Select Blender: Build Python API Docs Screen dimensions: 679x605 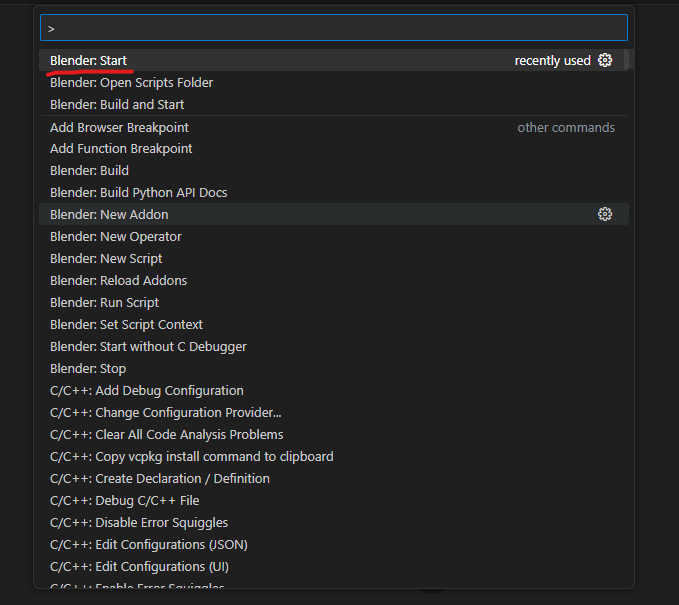point(334,192)
